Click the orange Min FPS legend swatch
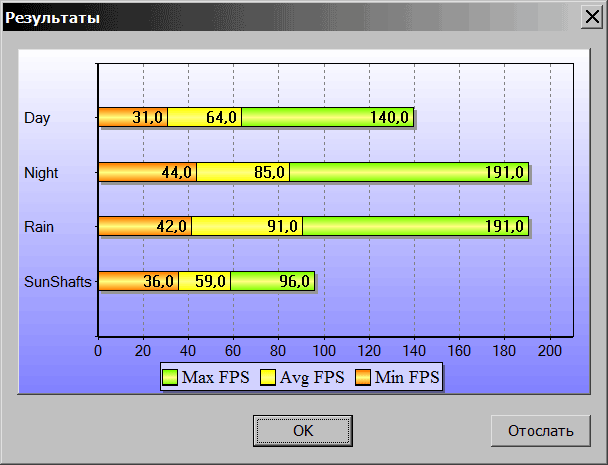The image size is (608, 465). click(x=360, y=378)
